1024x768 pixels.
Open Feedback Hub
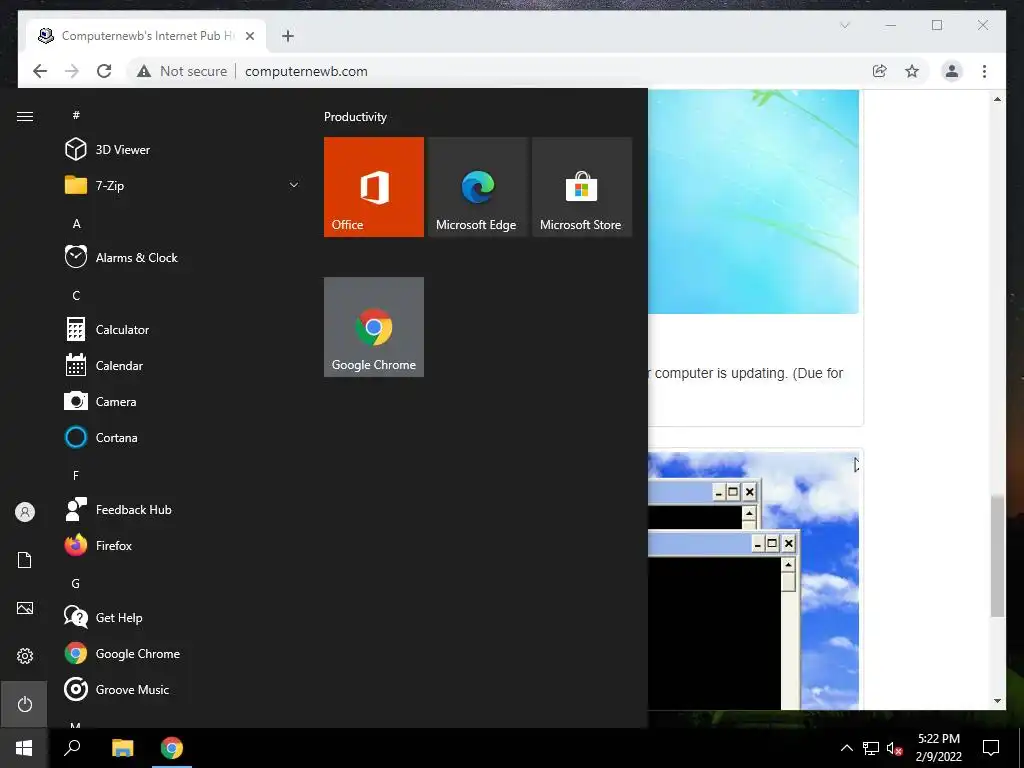point(180,509)
